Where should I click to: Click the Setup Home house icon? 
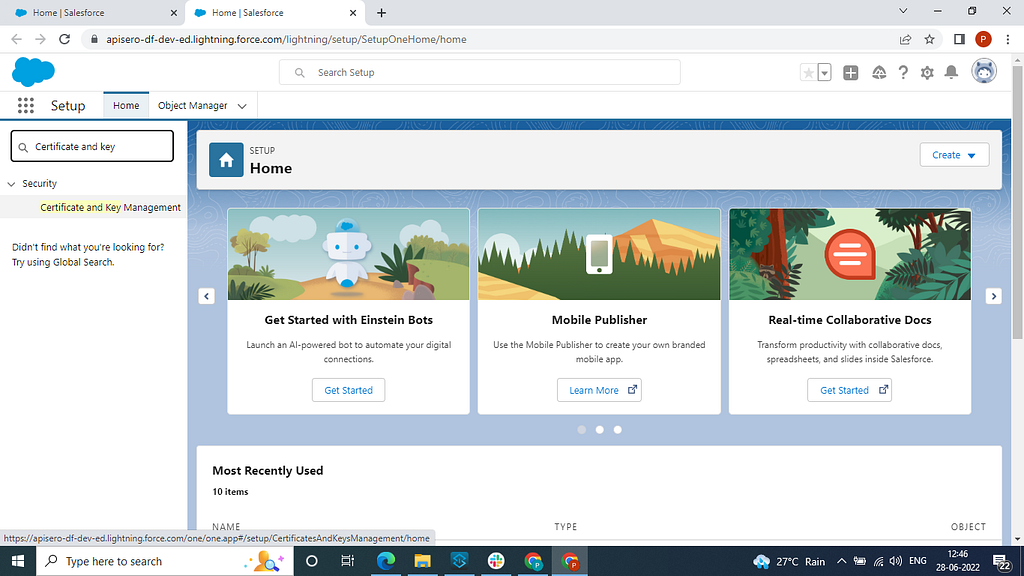pos(226,160)
